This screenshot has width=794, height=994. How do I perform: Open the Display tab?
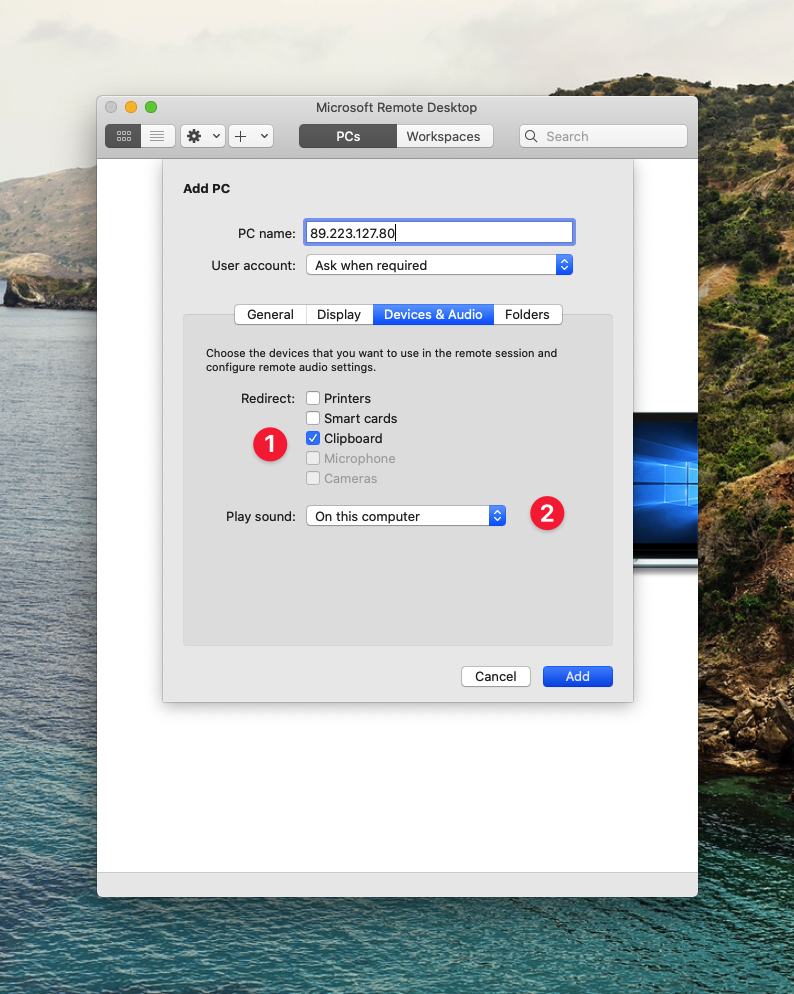tap(339, 314)
